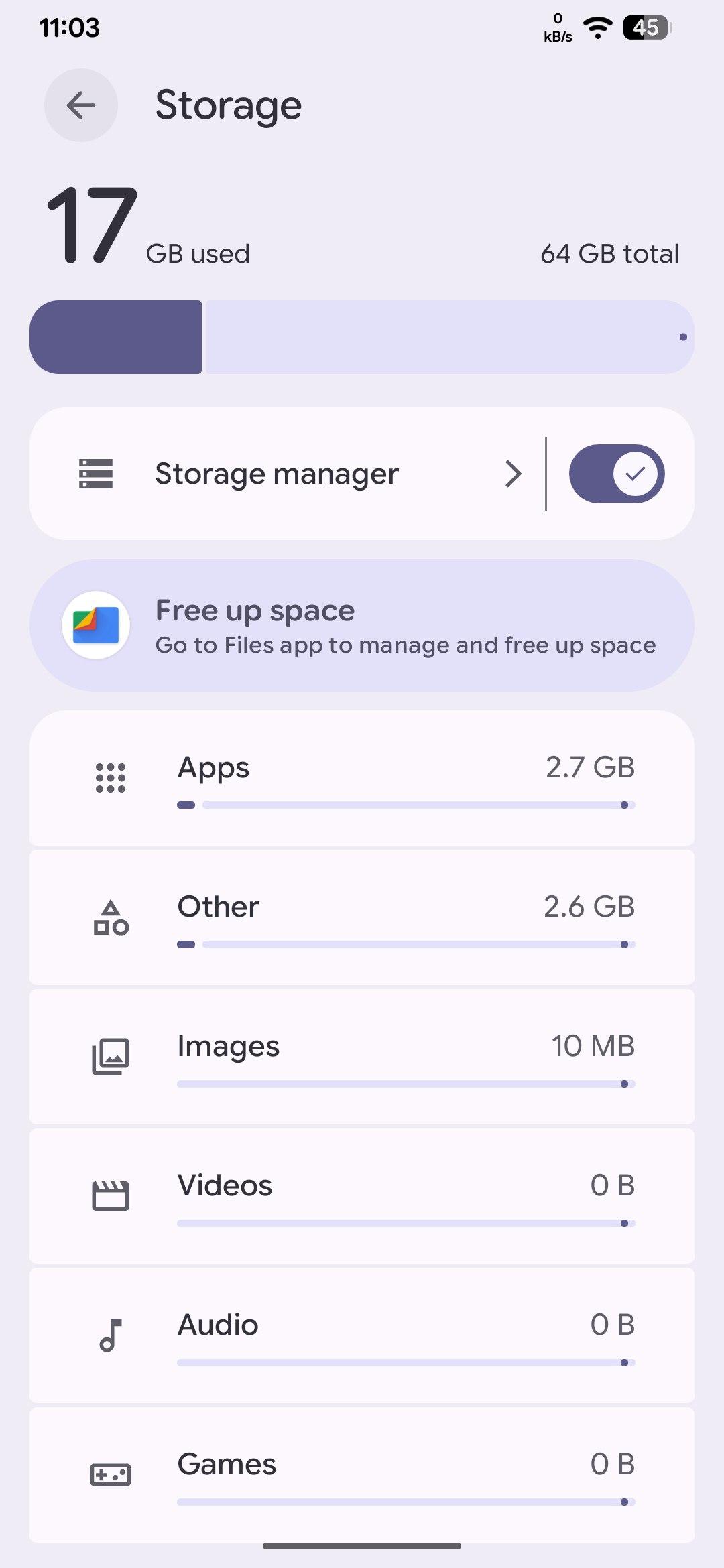Viewport: 724px width, 1568px height.
Task: Tap the Wi-Fi status icon
Action: click(597, 27)
